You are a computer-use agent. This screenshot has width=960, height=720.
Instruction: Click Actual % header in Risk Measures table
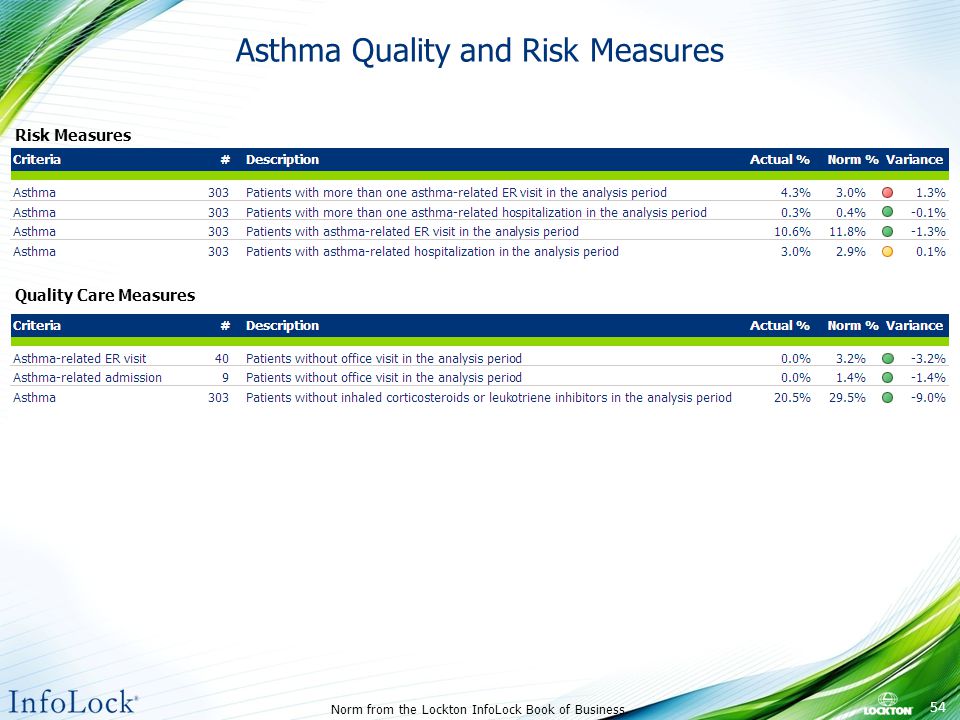tap(779, 160)
